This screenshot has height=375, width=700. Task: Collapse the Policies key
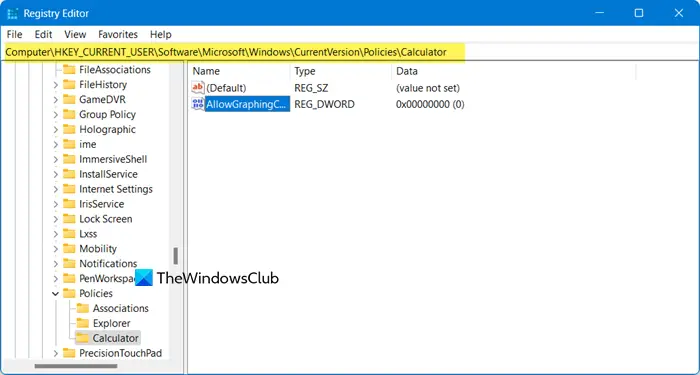tap(55, 294)
